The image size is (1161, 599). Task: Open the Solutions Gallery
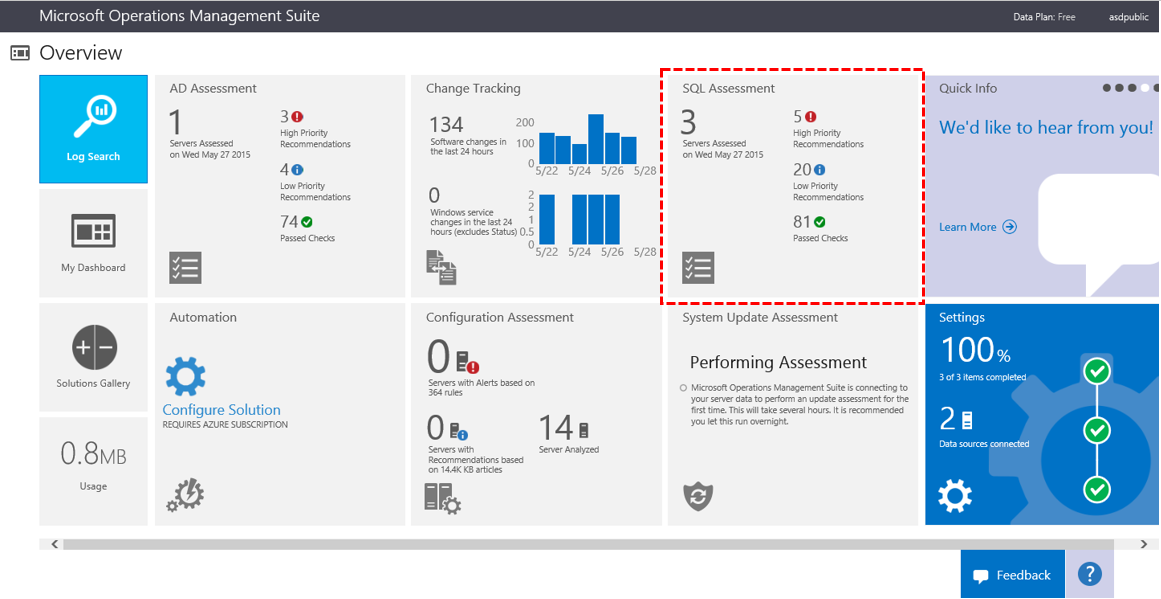[93, 357]
